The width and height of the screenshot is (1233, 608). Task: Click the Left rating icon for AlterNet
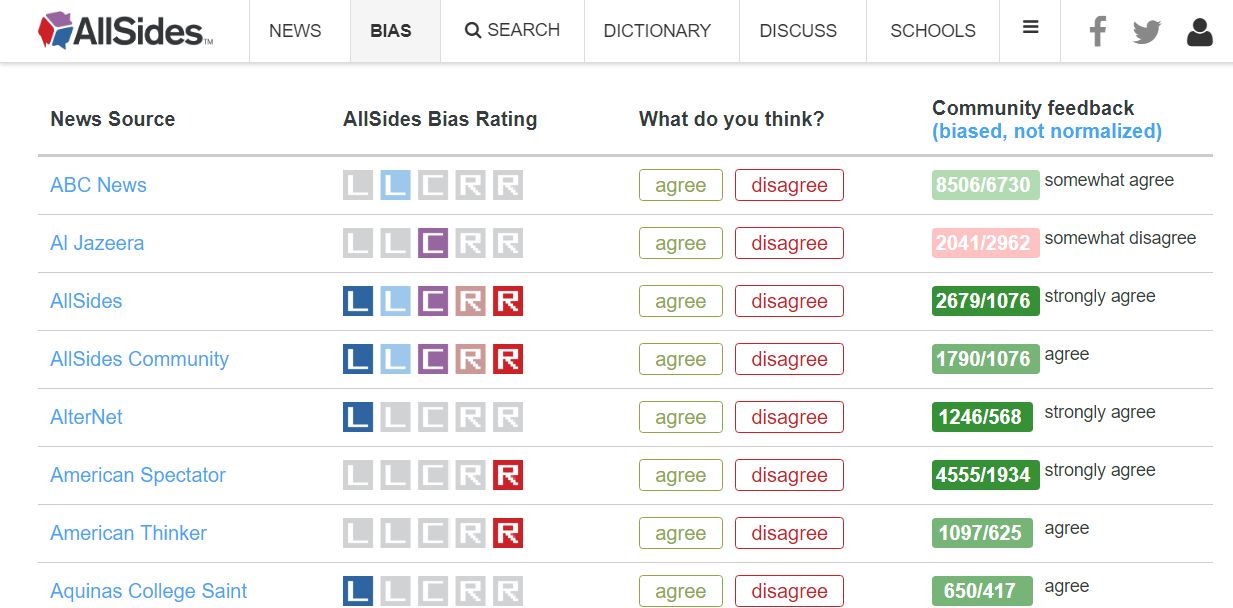point(358,417)
